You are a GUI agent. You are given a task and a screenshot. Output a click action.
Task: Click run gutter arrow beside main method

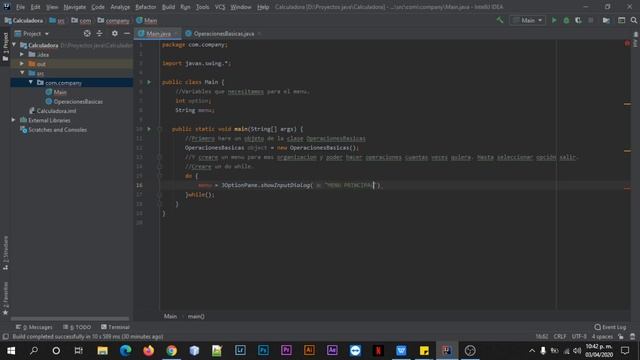tap(149, 129)
